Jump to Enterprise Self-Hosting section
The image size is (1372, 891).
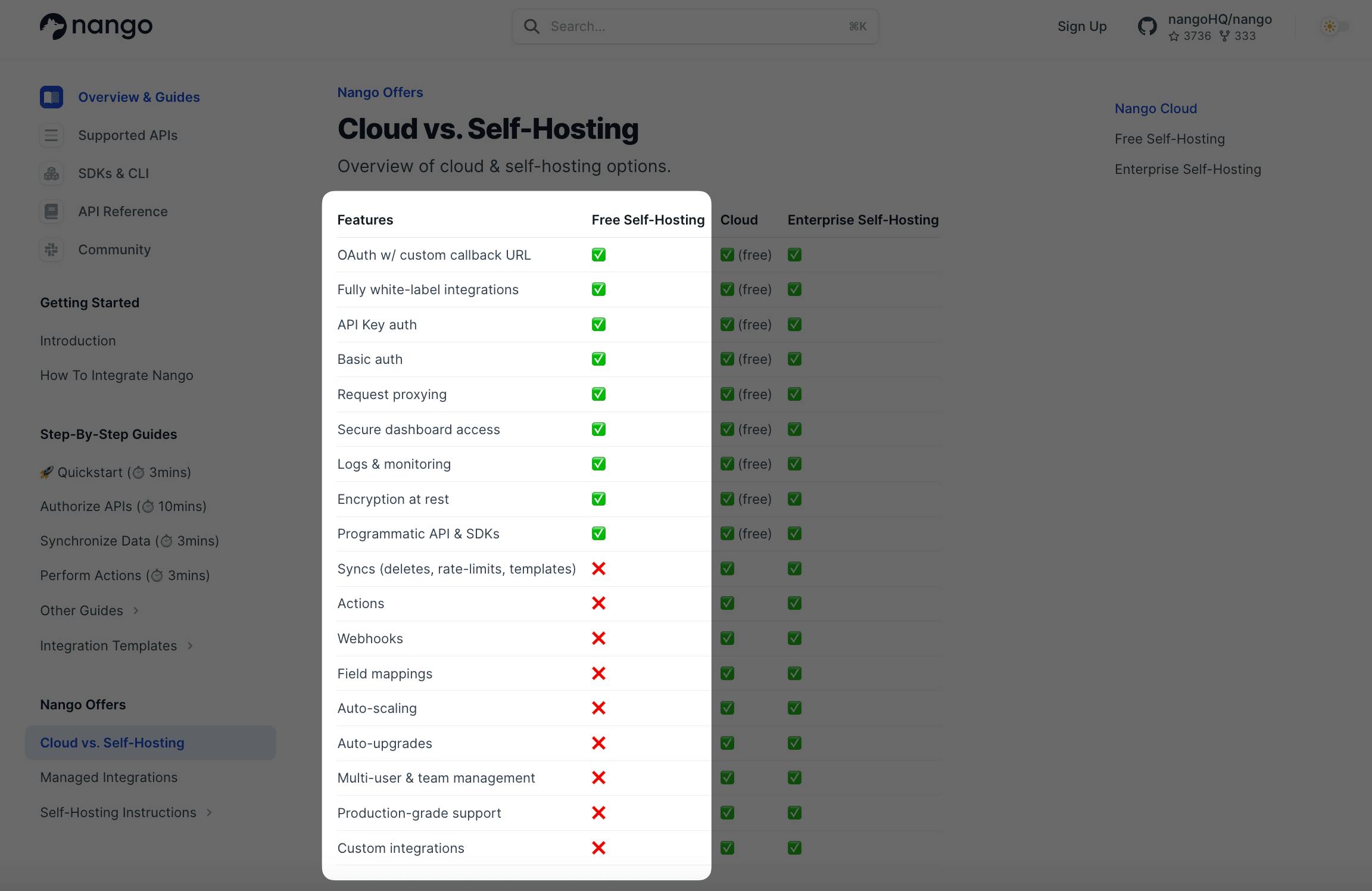click(x=1187, y=169)
